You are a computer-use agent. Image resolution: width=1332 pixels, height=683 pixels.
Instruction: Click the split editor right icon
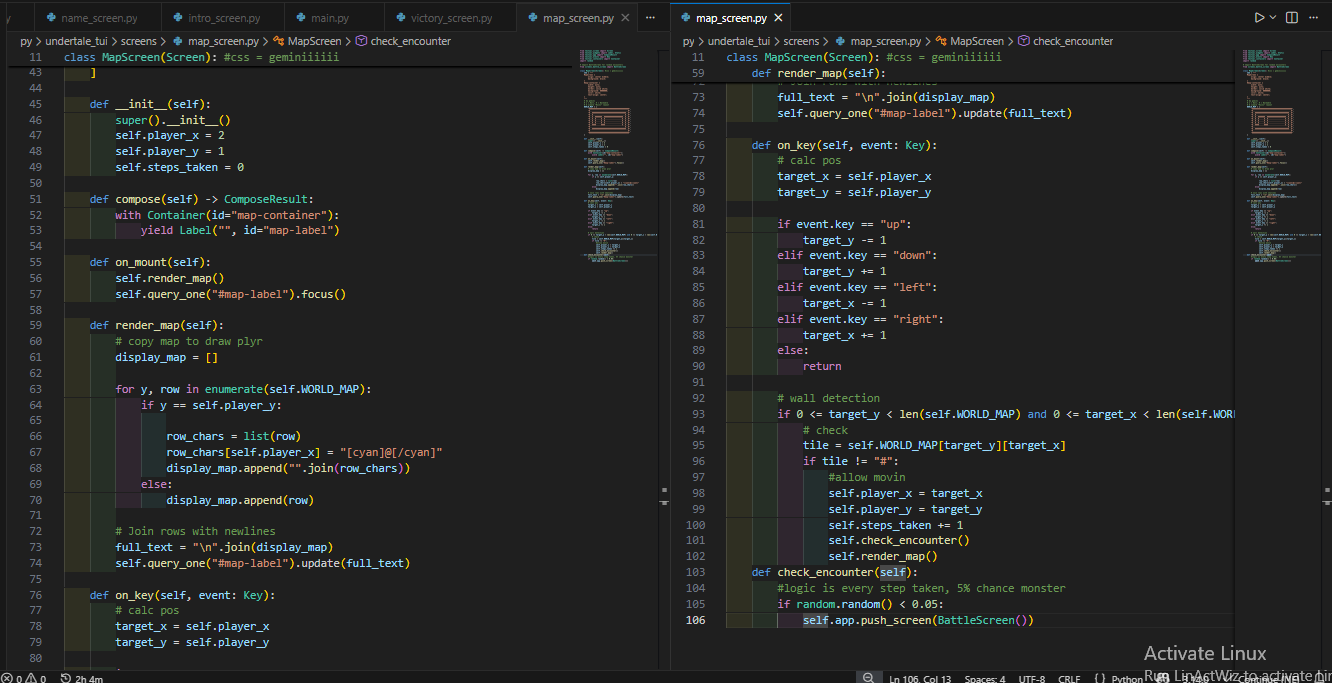[1292, 18]
